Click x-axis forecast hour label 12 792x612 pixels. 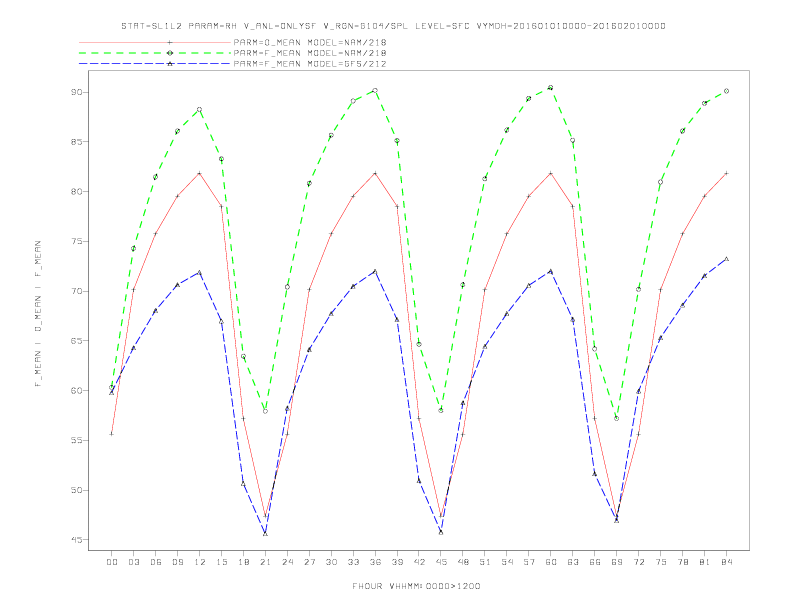(200, 562)
